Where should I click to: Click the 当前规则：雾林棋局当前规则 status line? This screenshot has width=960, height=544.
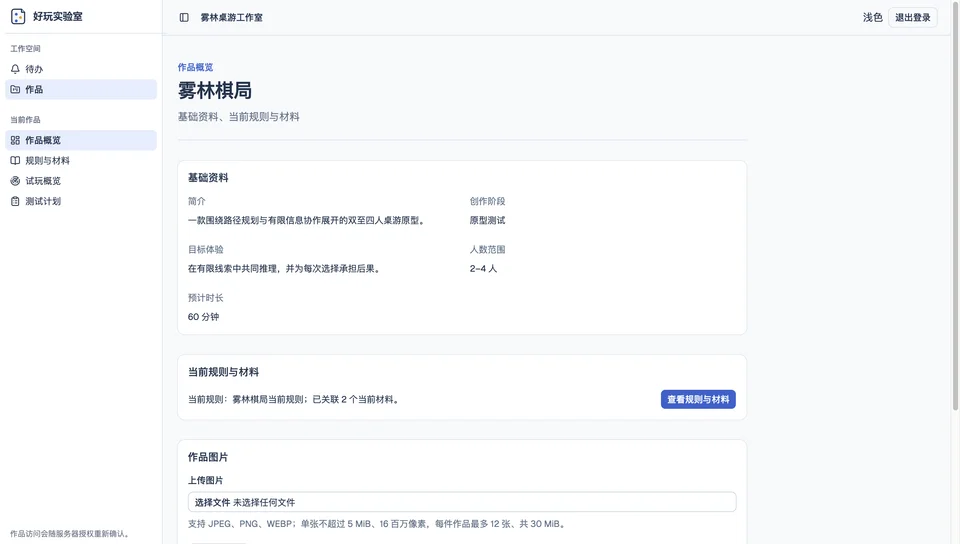click(295, 400)
